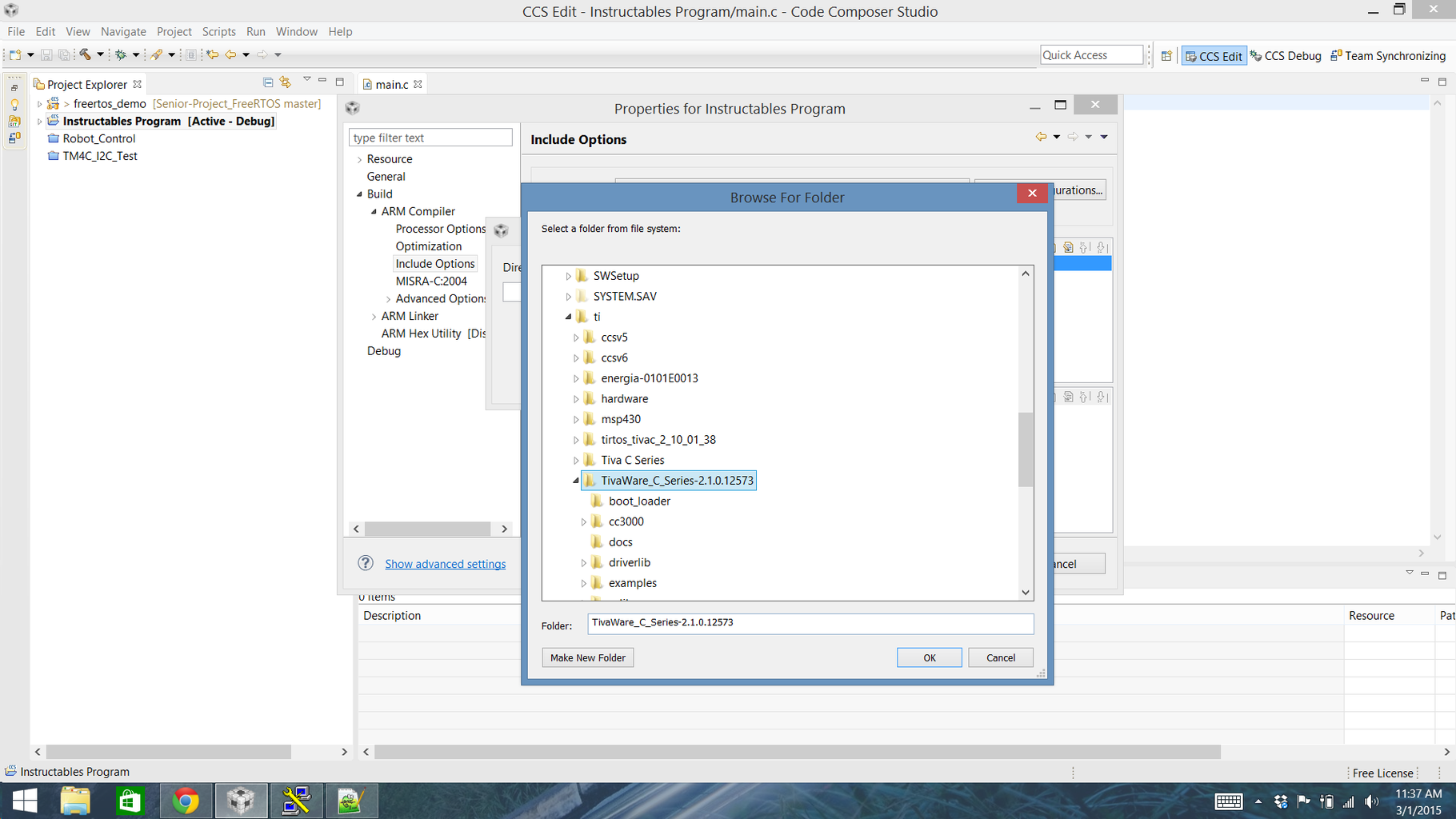Open the Scripts menu

tap(218, 31)
